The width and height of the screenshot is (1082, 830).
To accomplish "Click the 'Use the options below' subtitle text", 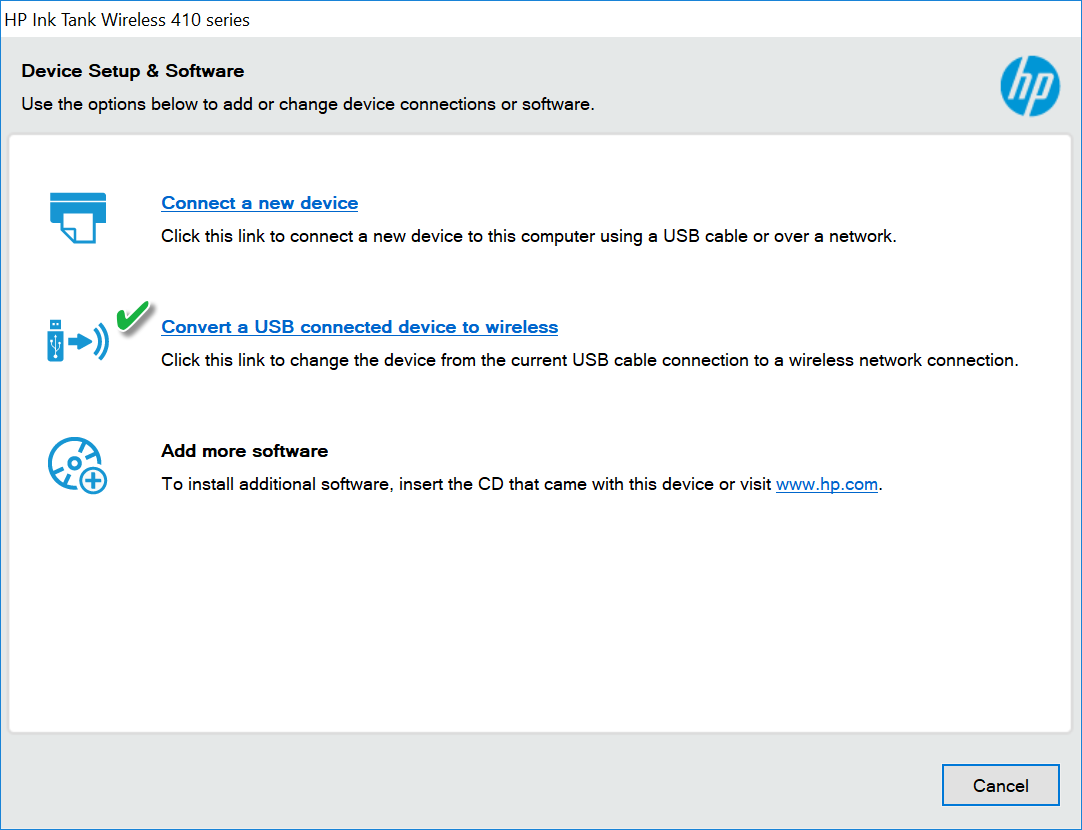I will tap(308, 104).
